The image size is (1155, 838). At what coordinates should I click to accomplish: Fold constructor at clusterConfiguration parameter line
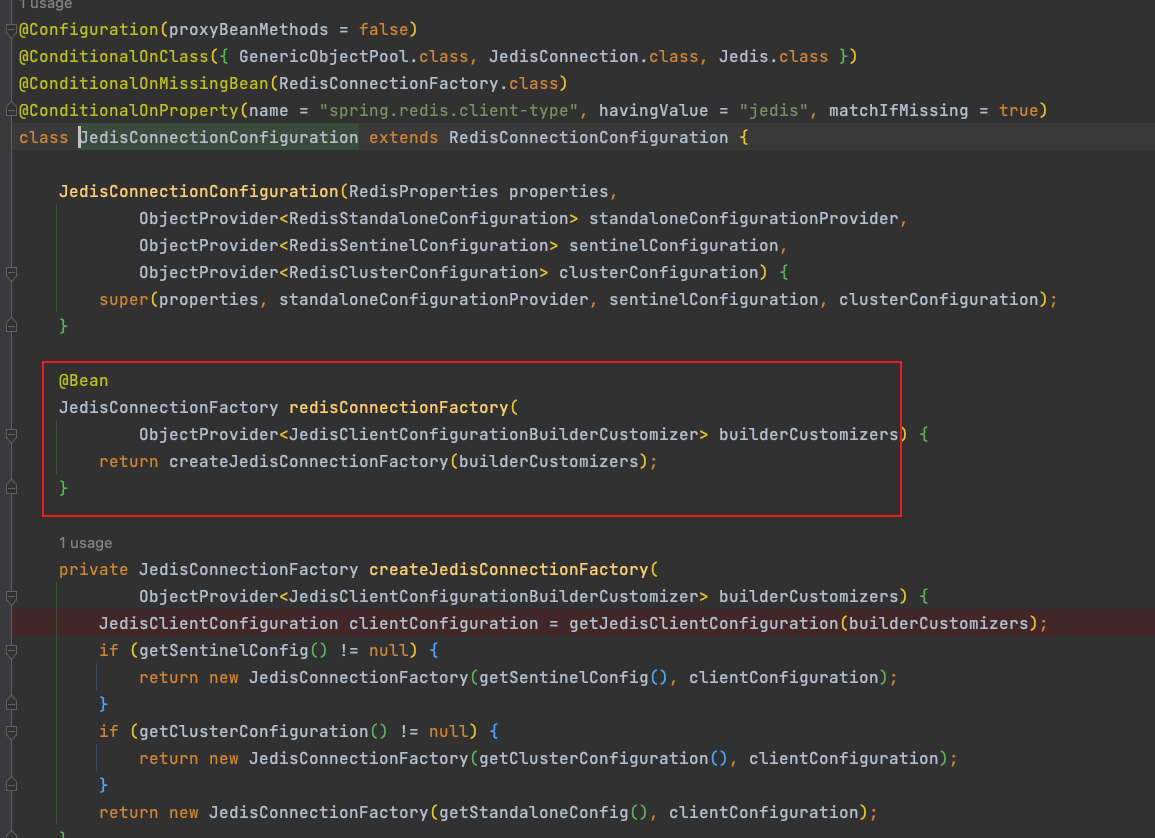pos(11,273)
